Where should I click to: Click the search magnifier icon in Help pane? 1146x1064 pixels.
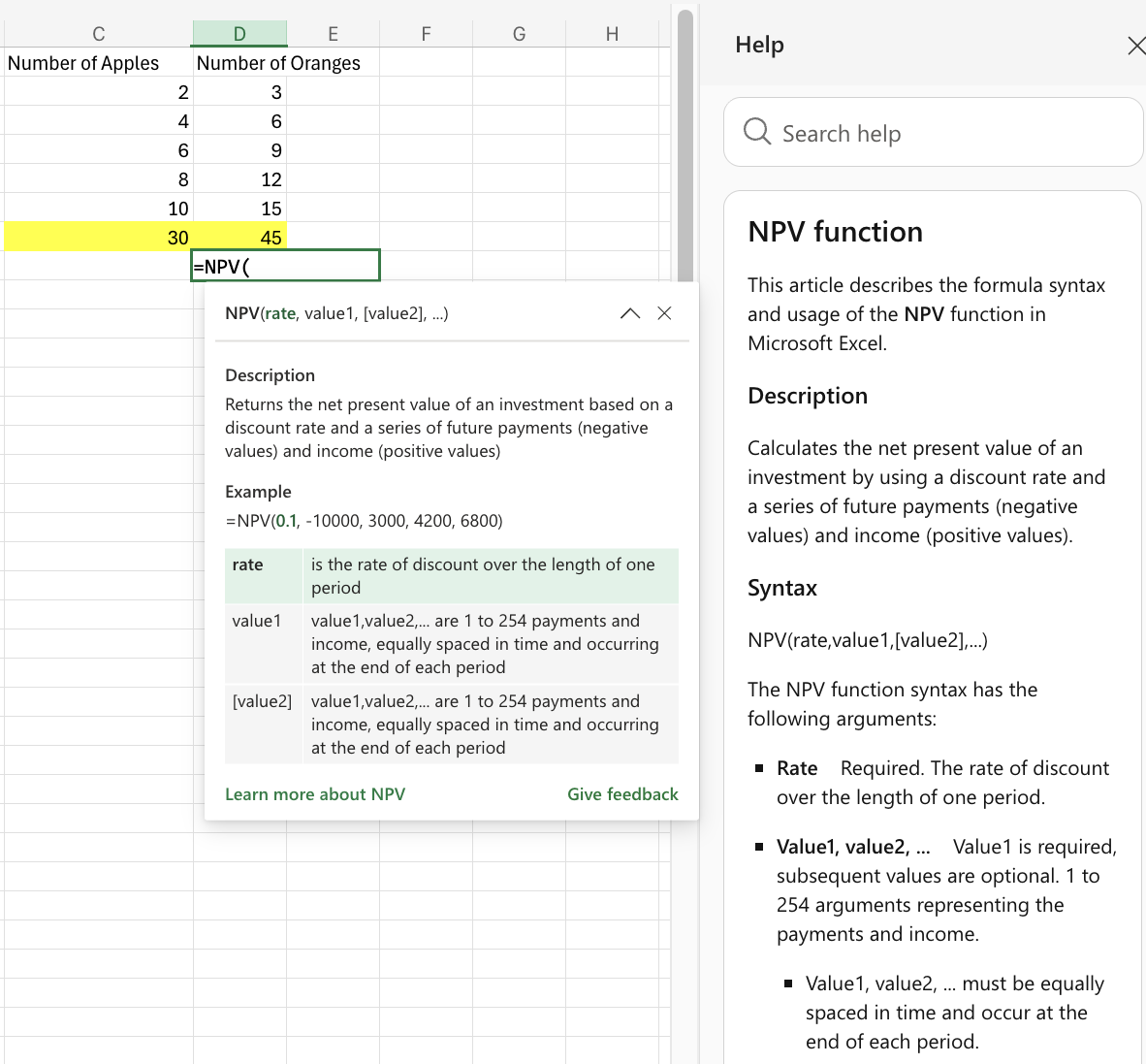pyautogui.click(x=756, y=131)
